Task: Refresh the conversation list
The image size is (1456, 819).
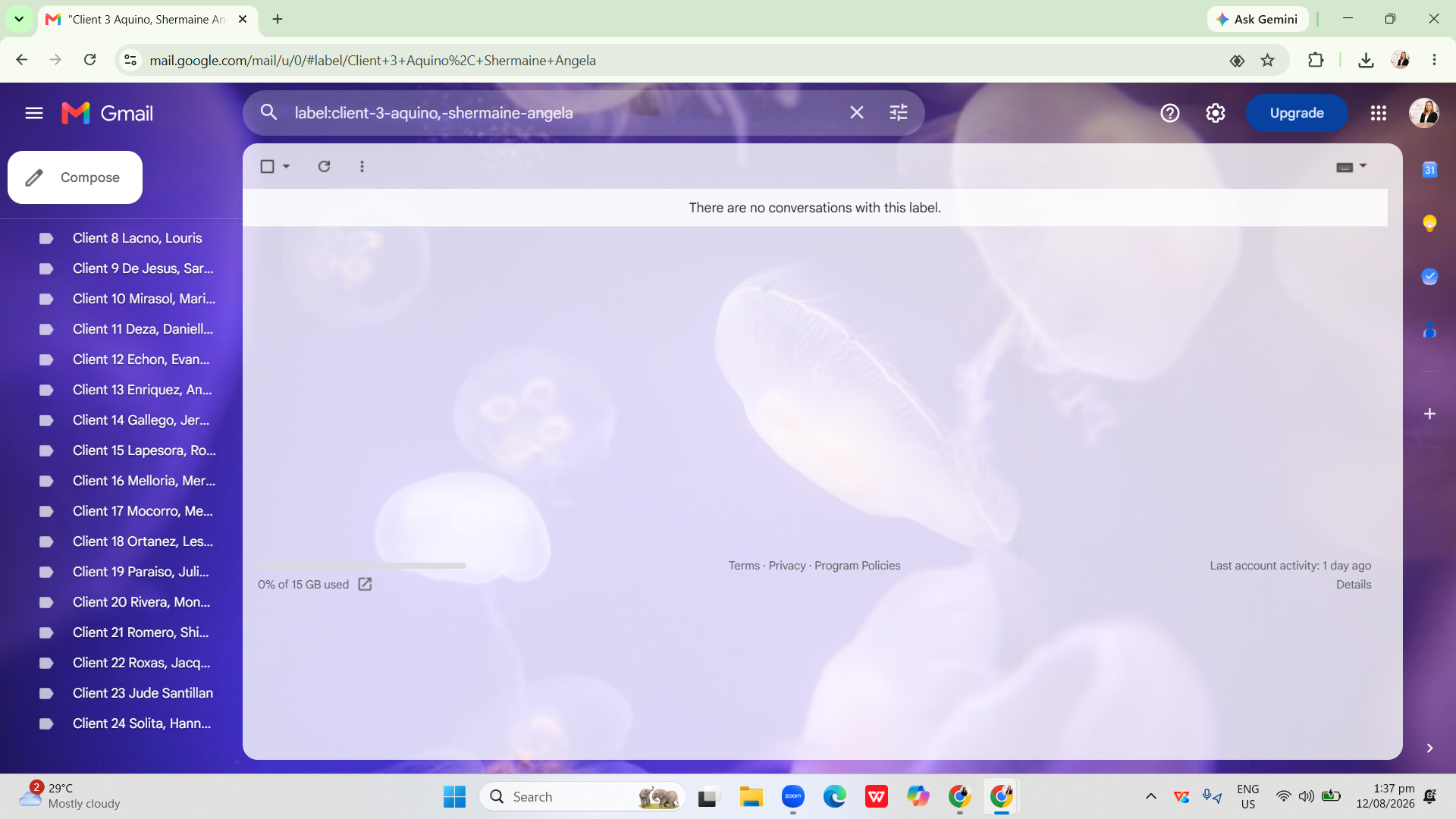Action: (324, 166)
